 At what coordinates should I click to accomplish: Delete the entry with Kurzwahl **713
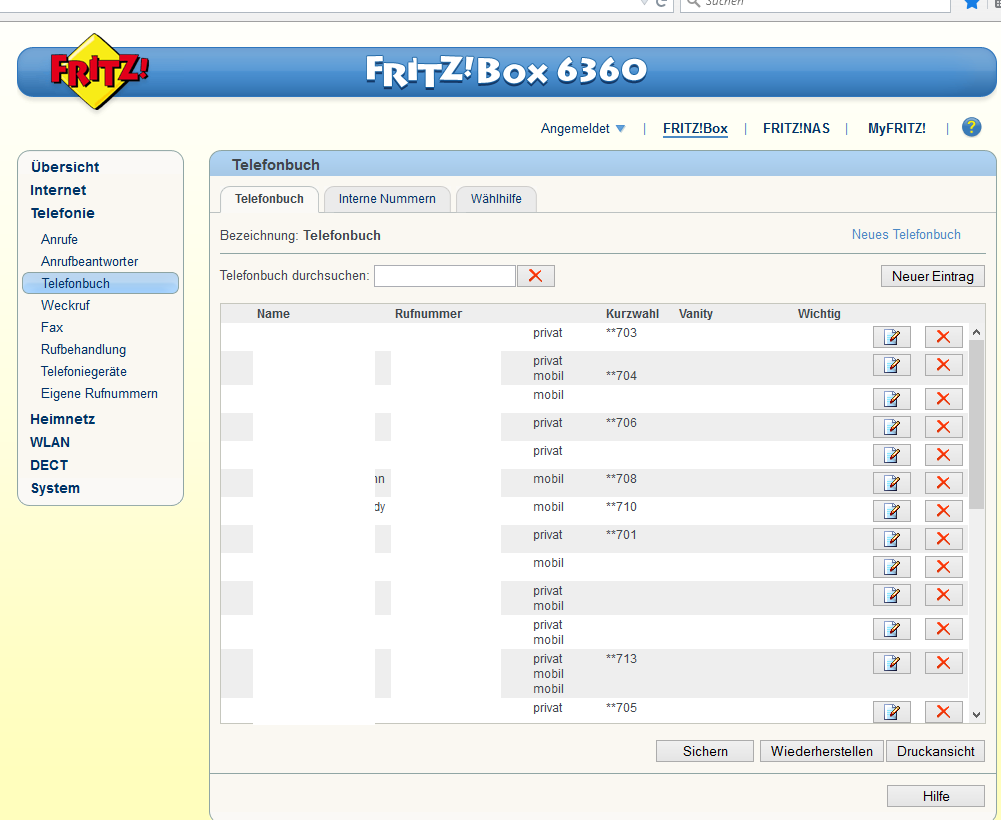943,663
